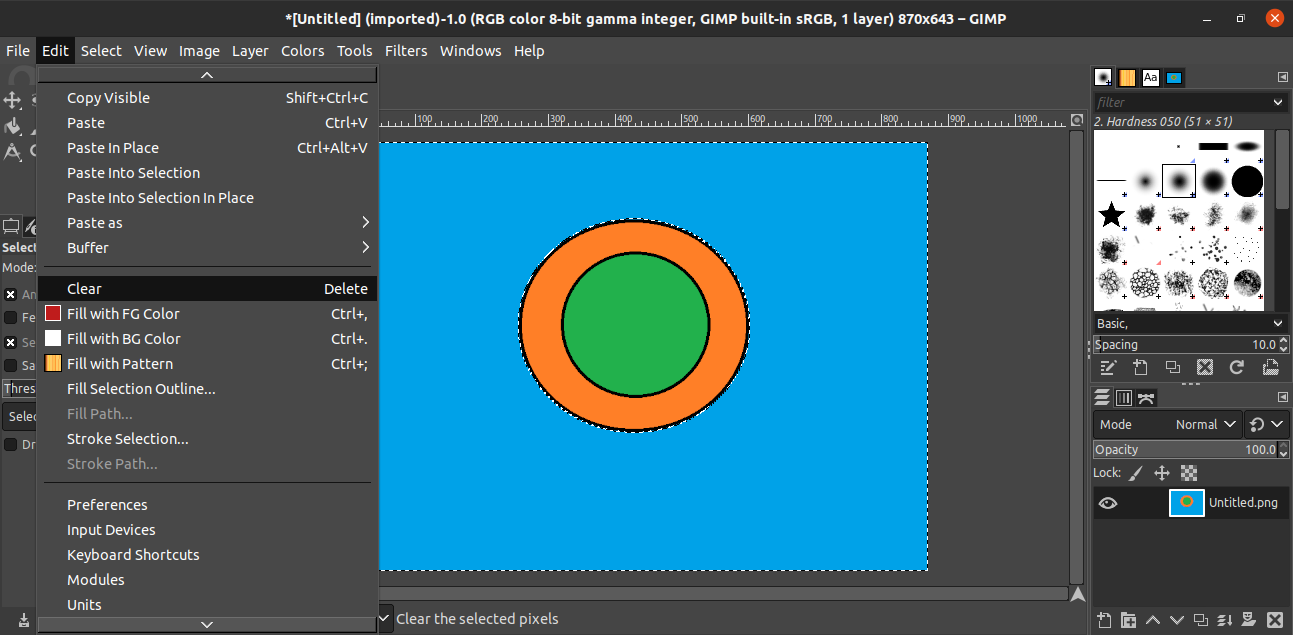
Task: Open the Brushes tab in the dock
Action: pyautogui.click(x=1103, y=77)
